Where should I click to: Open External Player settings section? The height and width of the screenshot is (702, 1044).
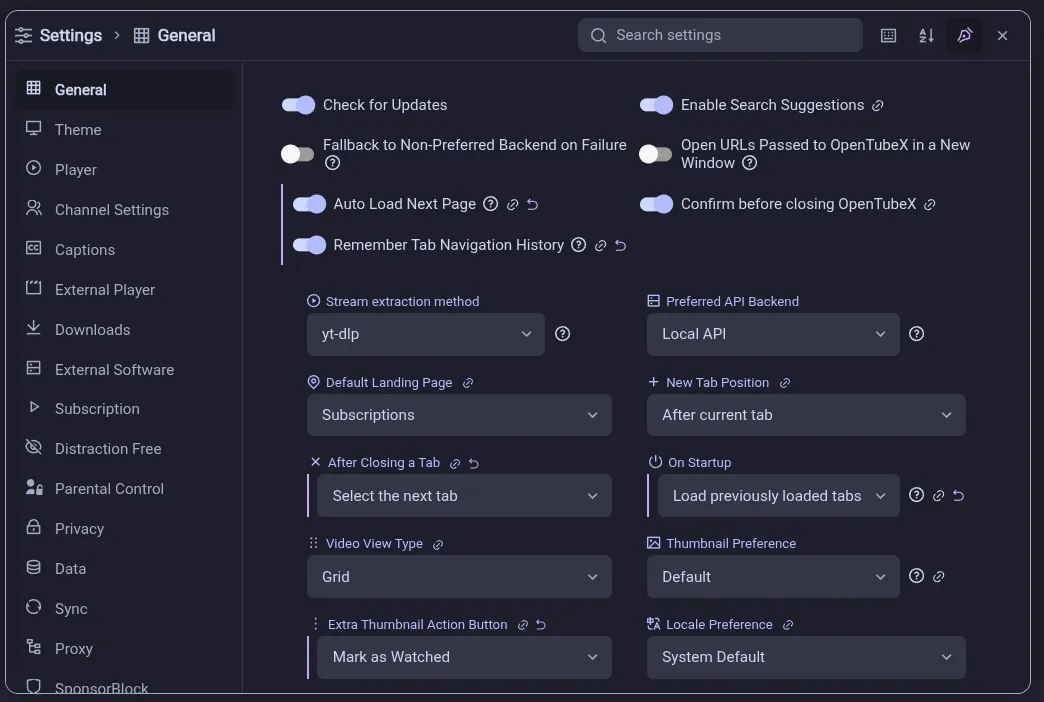(125, 289)
